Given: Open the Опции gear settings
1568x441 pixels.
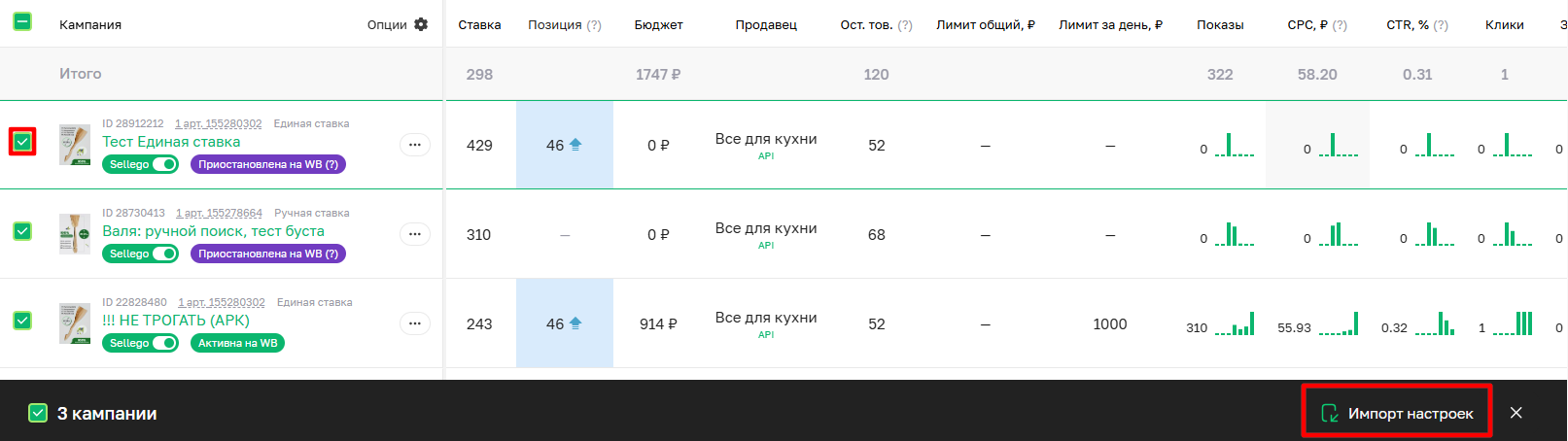Looking at the screenshot, I should pyautogui.click(x=420, y=24).
